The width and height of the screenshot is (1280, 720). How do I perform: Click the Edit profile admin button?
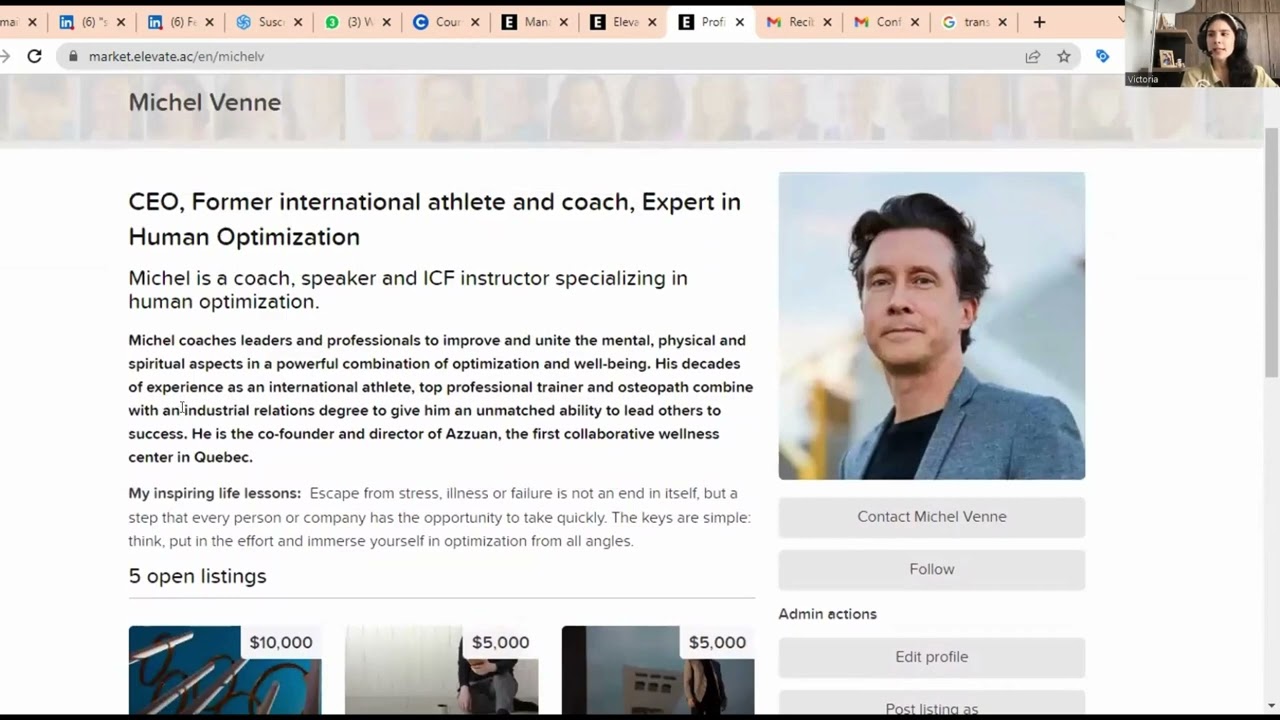pyautogui.click(x=932, y=657)
